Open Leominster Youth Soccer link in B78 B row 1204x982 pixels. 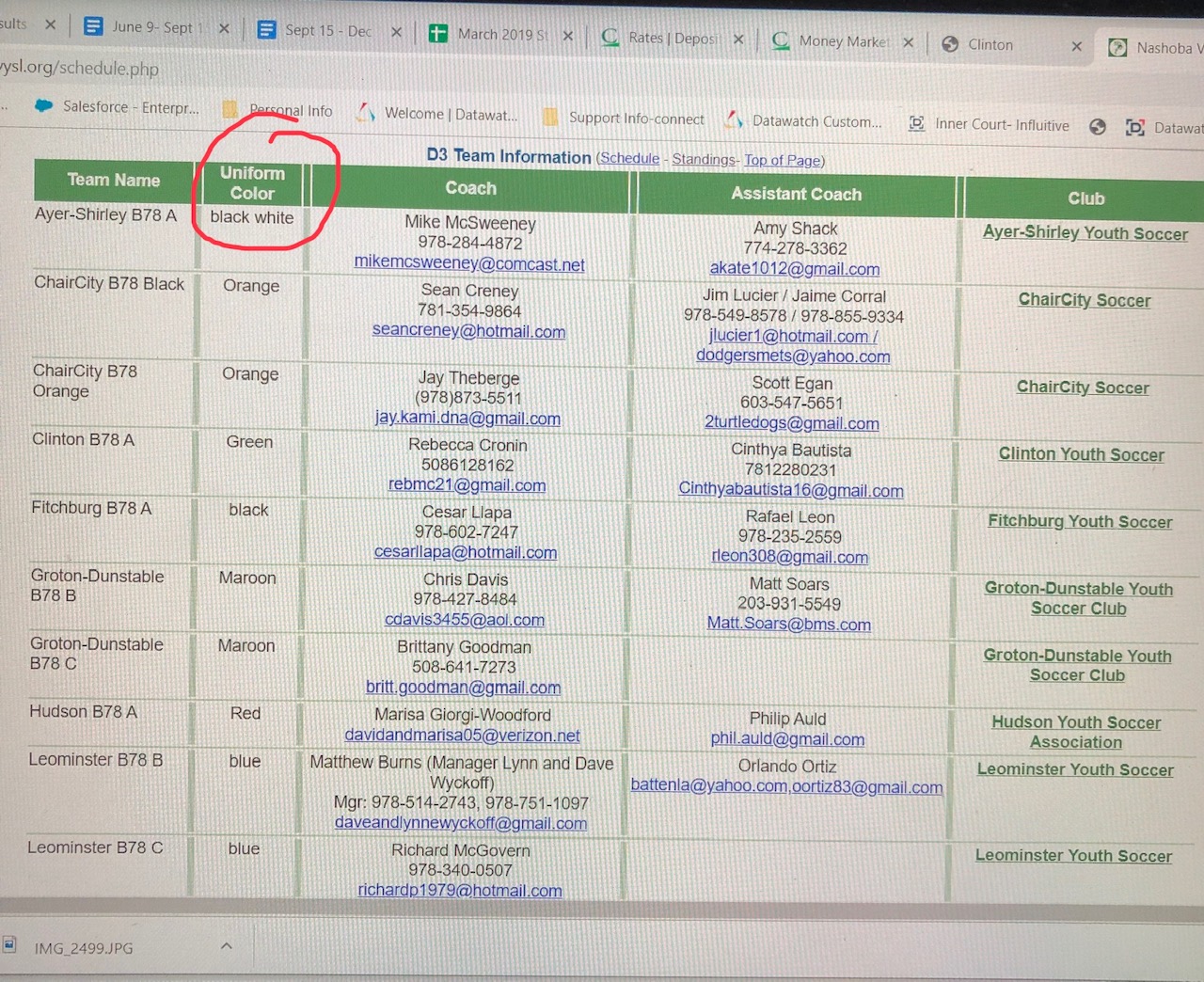(1075, 769)
